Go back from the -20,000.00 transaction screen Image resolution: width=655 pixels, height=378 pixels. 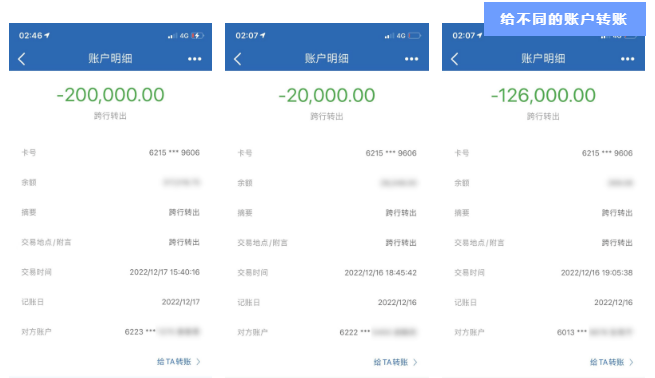[x=238, y=59]
